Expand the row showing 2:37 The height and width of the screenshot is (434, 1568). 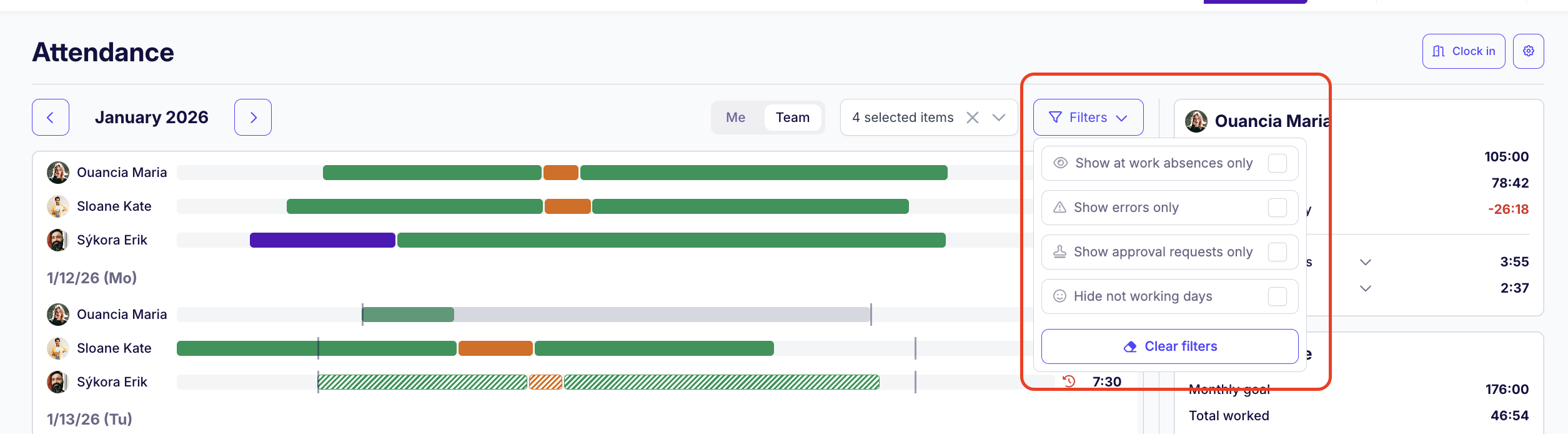click(x=1366, y=288)
